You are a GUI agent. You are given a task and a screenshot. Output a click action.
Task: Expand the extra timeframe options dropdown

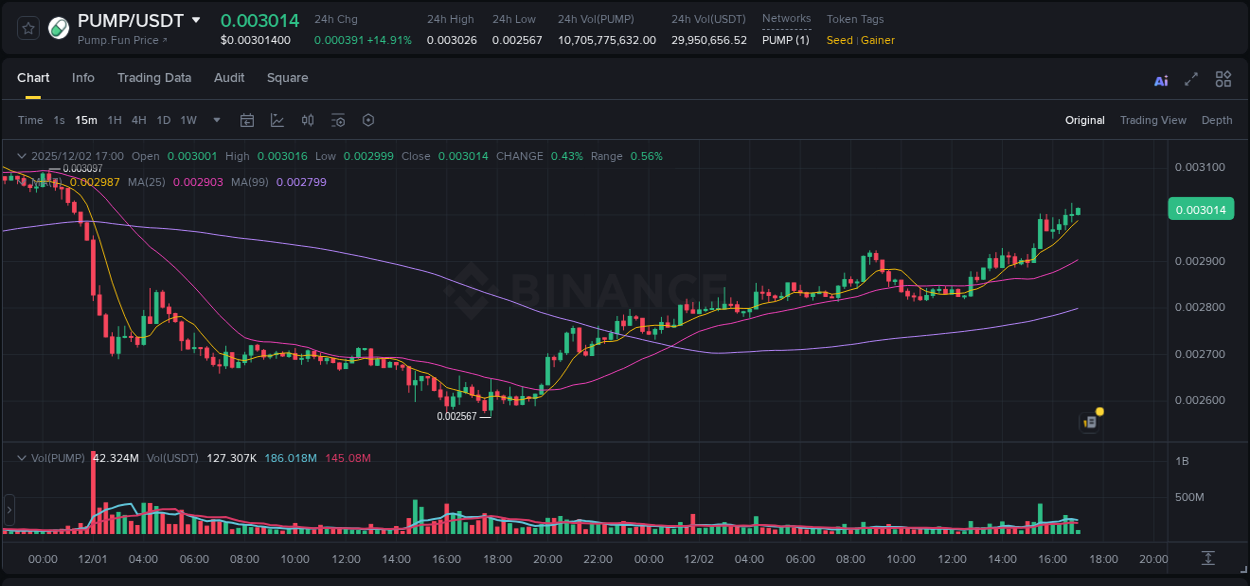216,120
